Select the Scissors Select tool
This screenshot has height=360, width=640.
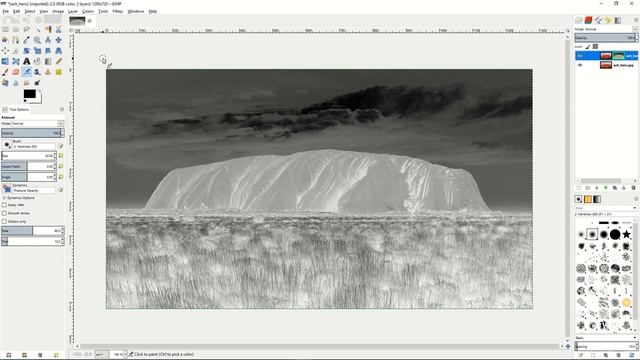58,29
